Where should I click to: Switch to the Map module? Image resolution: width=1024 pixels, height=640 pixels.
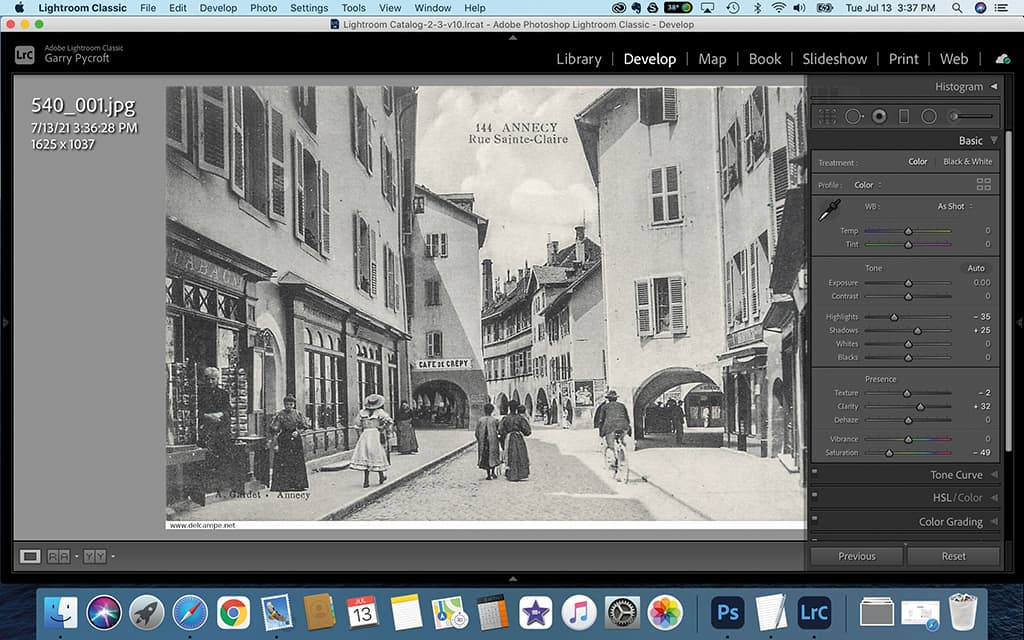coord(712,59)
